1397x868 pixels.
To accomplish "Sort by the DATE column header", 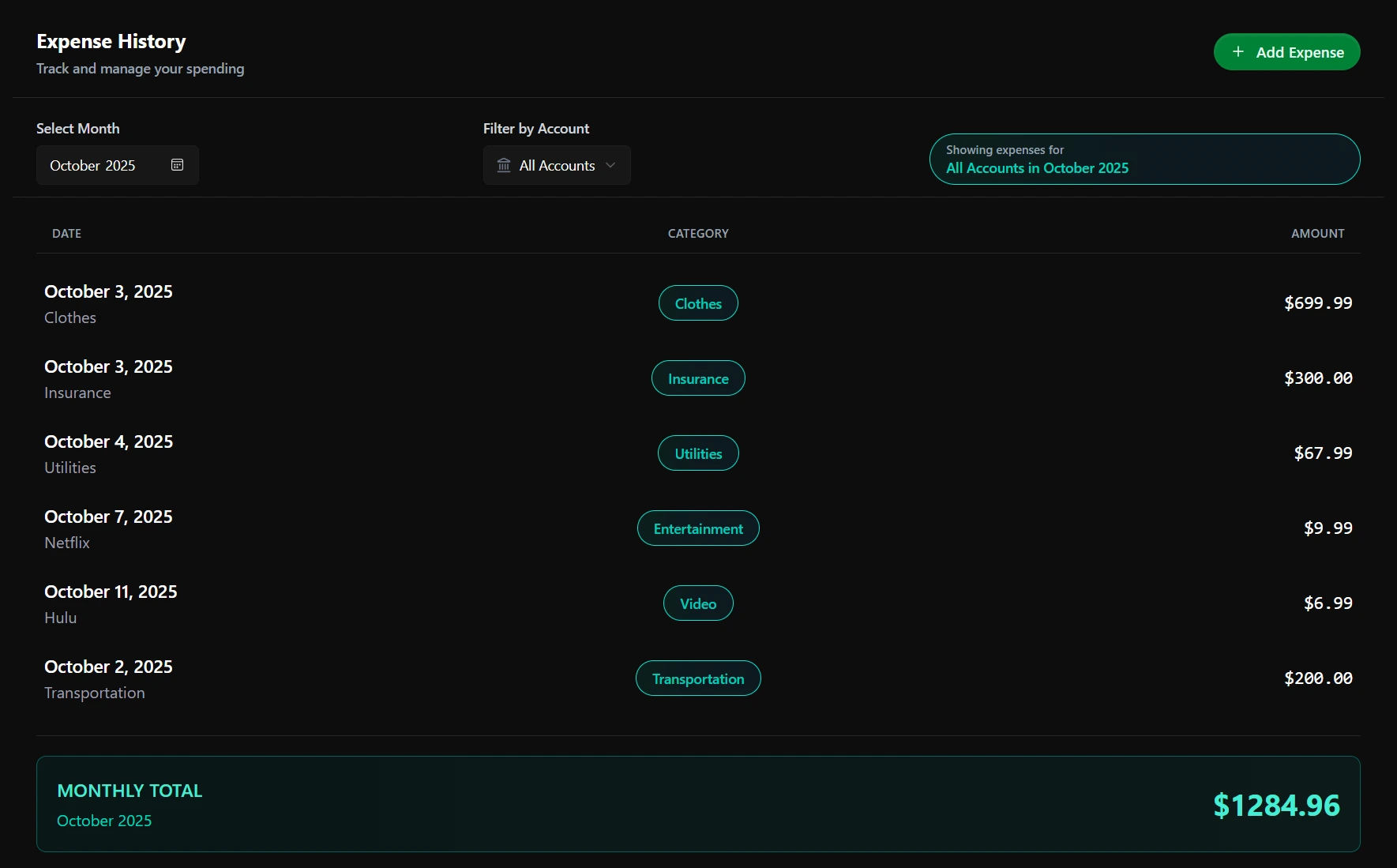I will 66,233.
